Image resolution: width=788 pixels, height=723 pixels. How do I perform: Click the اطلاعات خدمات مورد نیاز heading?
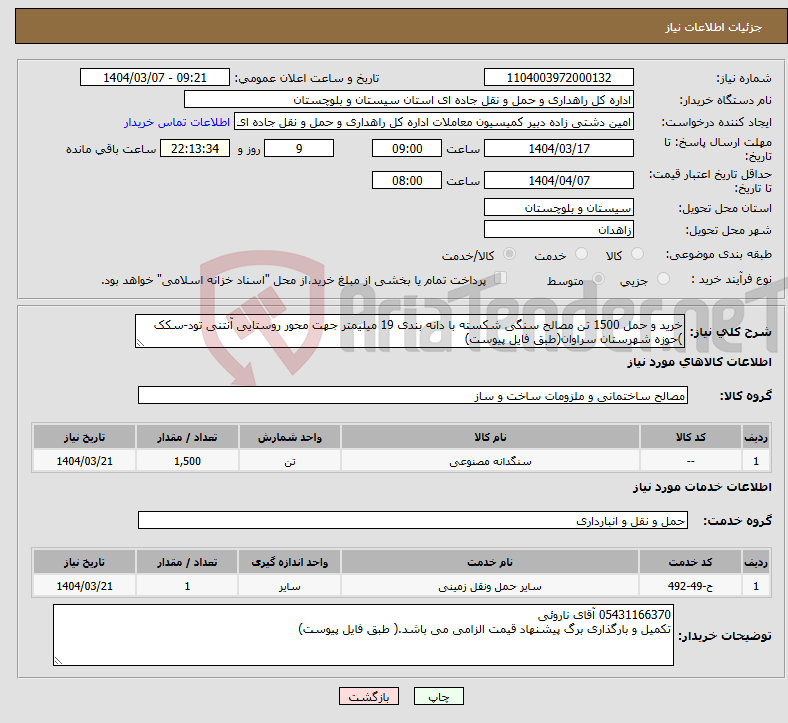click(x=702, y=487)
